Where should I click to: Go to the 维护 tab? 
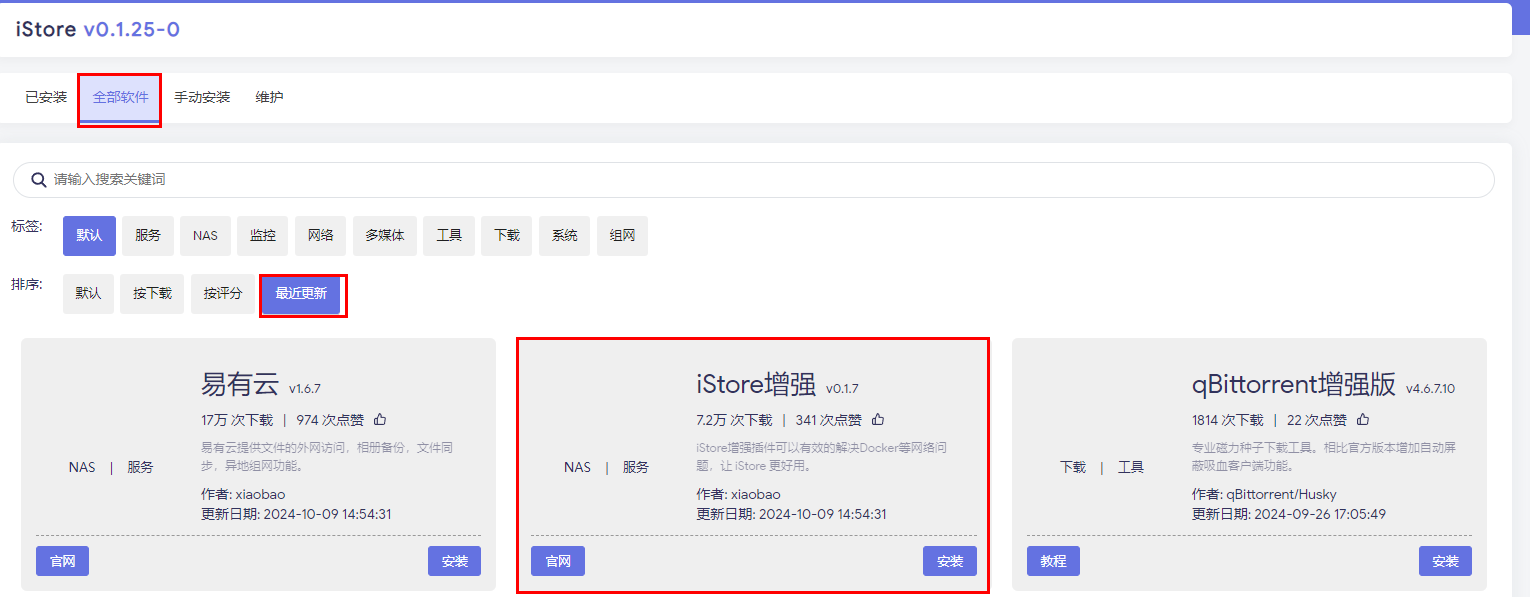[269, 97]
